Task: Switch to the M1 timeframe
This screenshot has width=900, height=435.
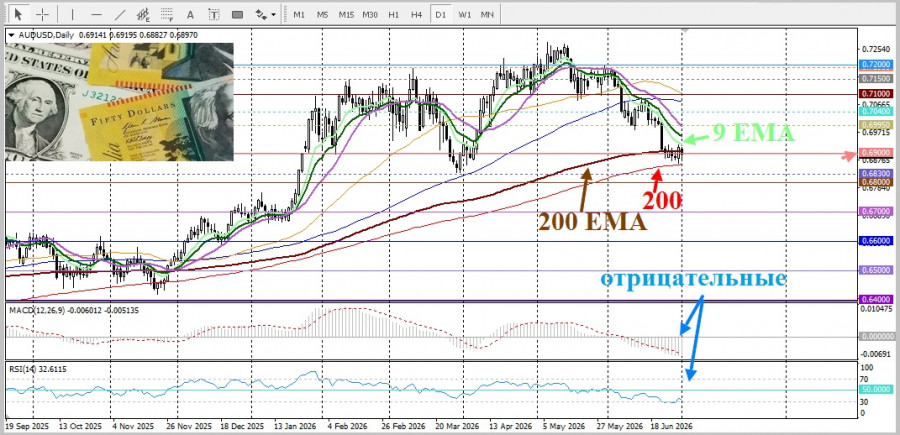Action: [x=299, y=14]
